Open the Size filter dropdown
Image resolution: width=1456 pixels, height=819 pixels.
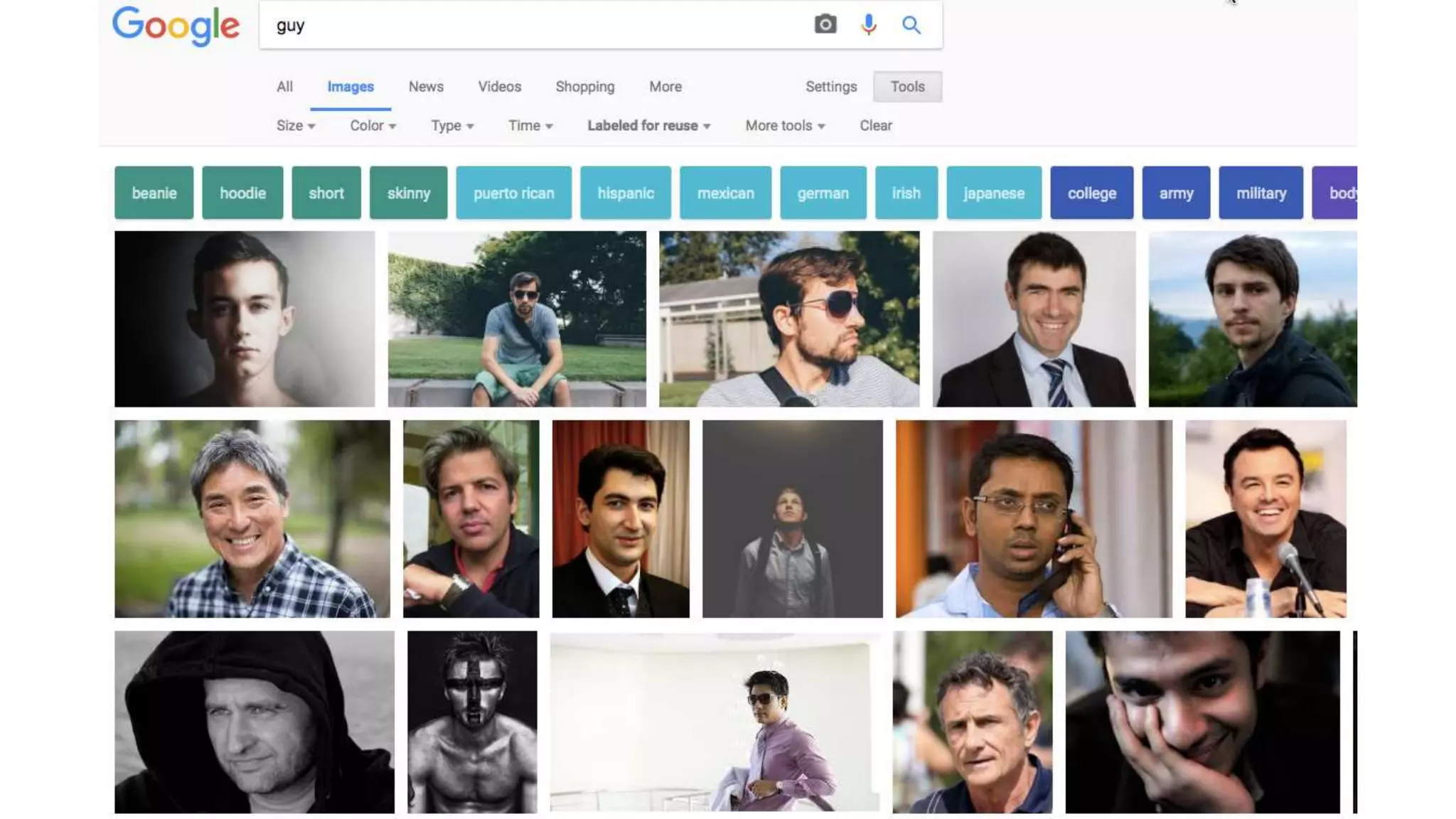[x=295, y=126]
